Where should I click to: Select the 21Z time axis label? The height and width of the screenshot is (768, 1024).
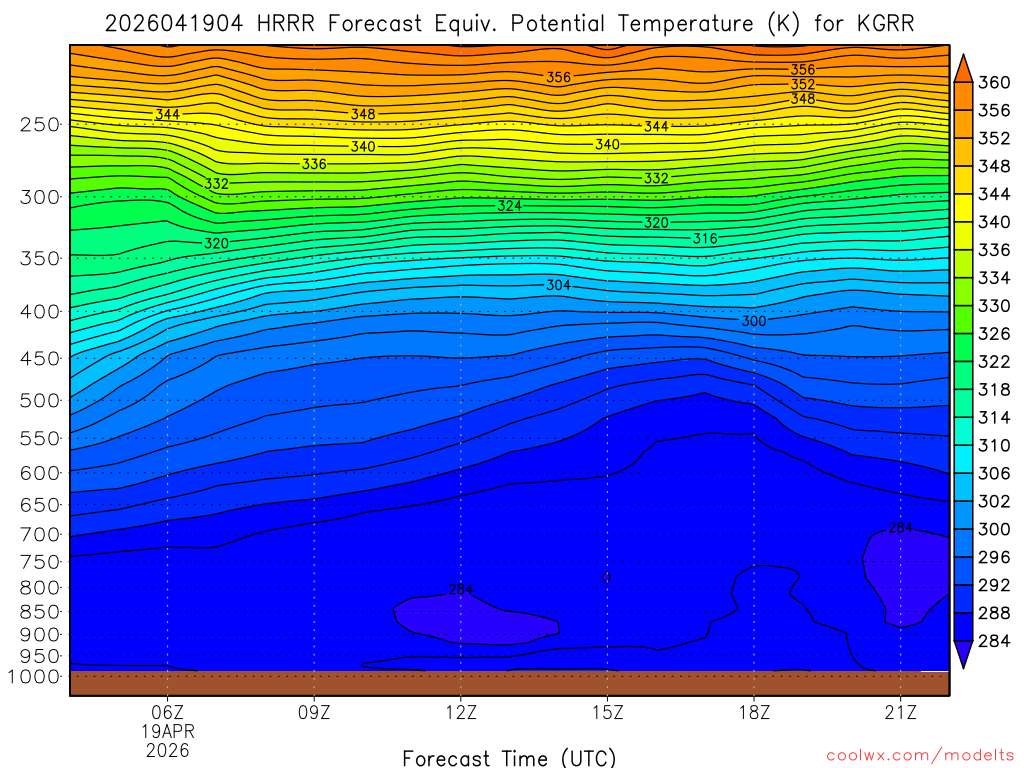pyautogui.click(x=901, y=712)
